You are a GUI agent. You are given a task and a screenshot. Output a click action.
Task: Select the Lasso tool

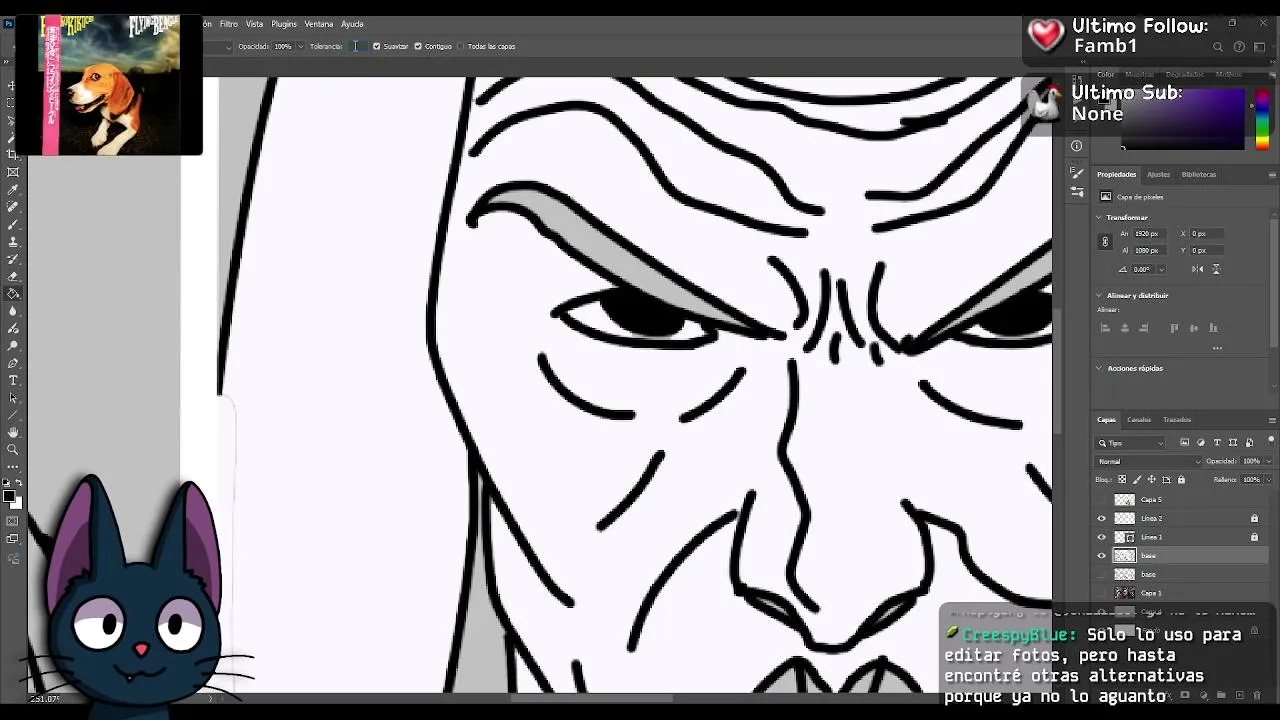pos(13,120)
